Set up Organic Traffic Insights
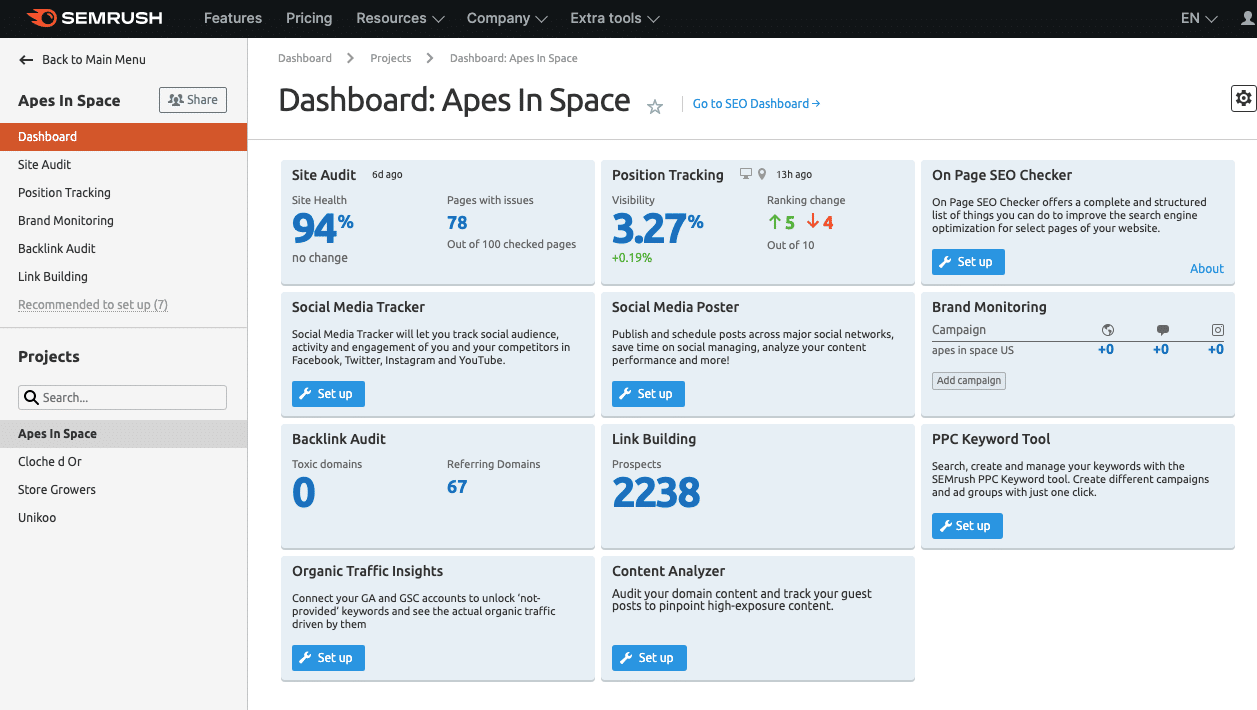The height and width of the screenshot is (710, 1257). [x=328, y=658]
